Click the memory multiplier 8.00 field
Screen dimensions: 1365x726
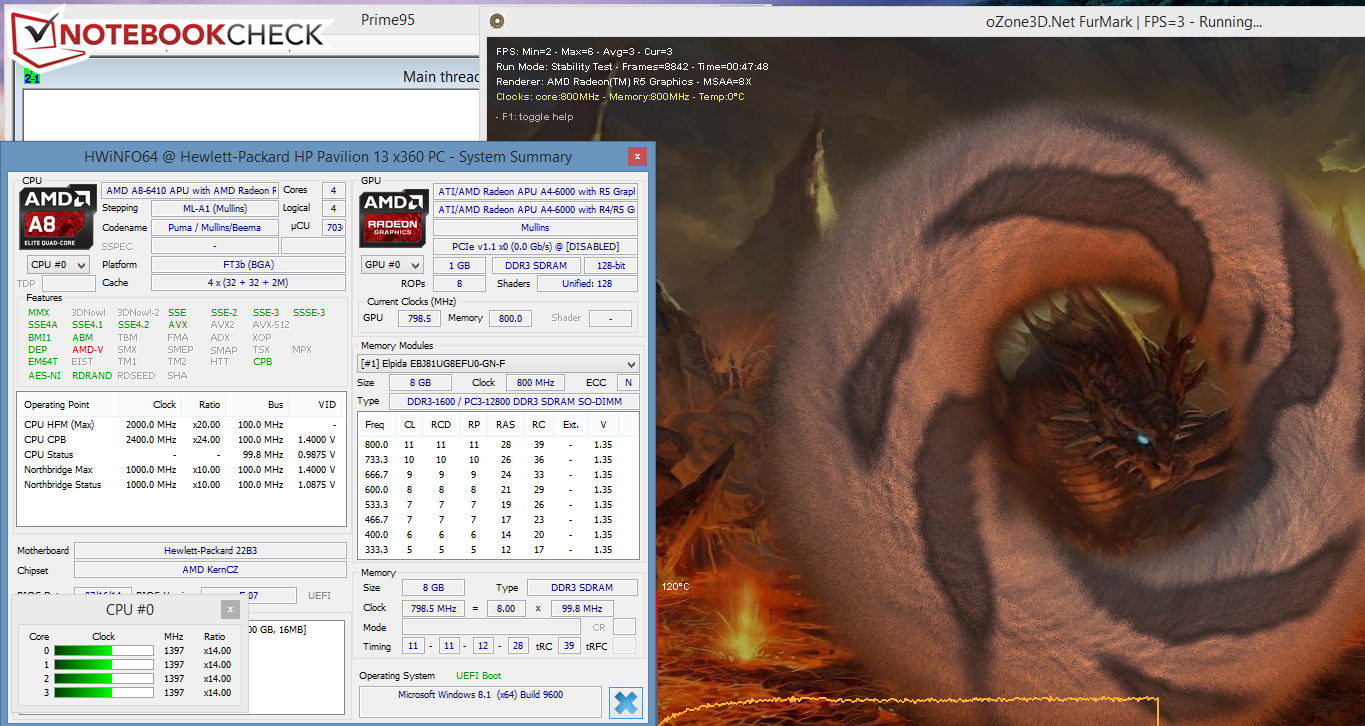[x=506, y=608]
